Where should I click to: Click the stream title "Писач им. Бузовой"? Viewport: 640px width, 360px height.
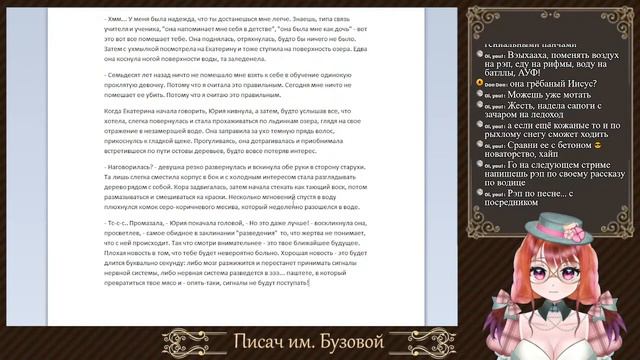[x=309, y=342]
